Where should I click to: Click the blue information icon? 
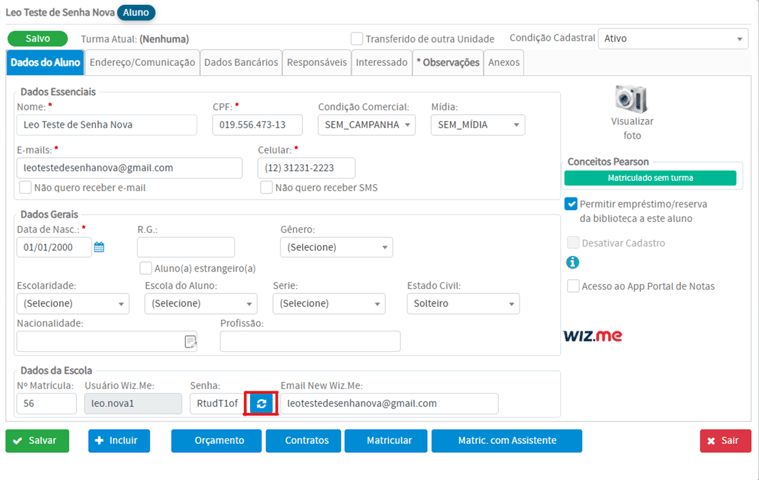pos(573,263)
